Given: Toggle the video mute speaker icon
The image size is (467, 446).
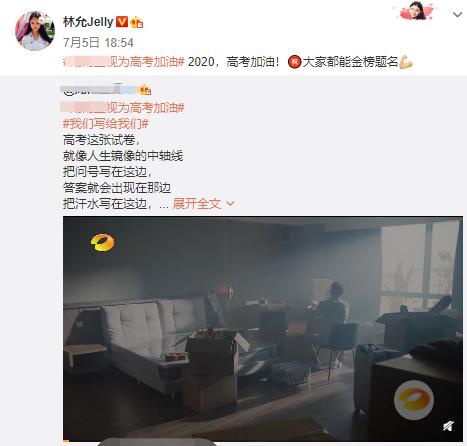Looking at the screenshot, I should (x=448, y=426).
